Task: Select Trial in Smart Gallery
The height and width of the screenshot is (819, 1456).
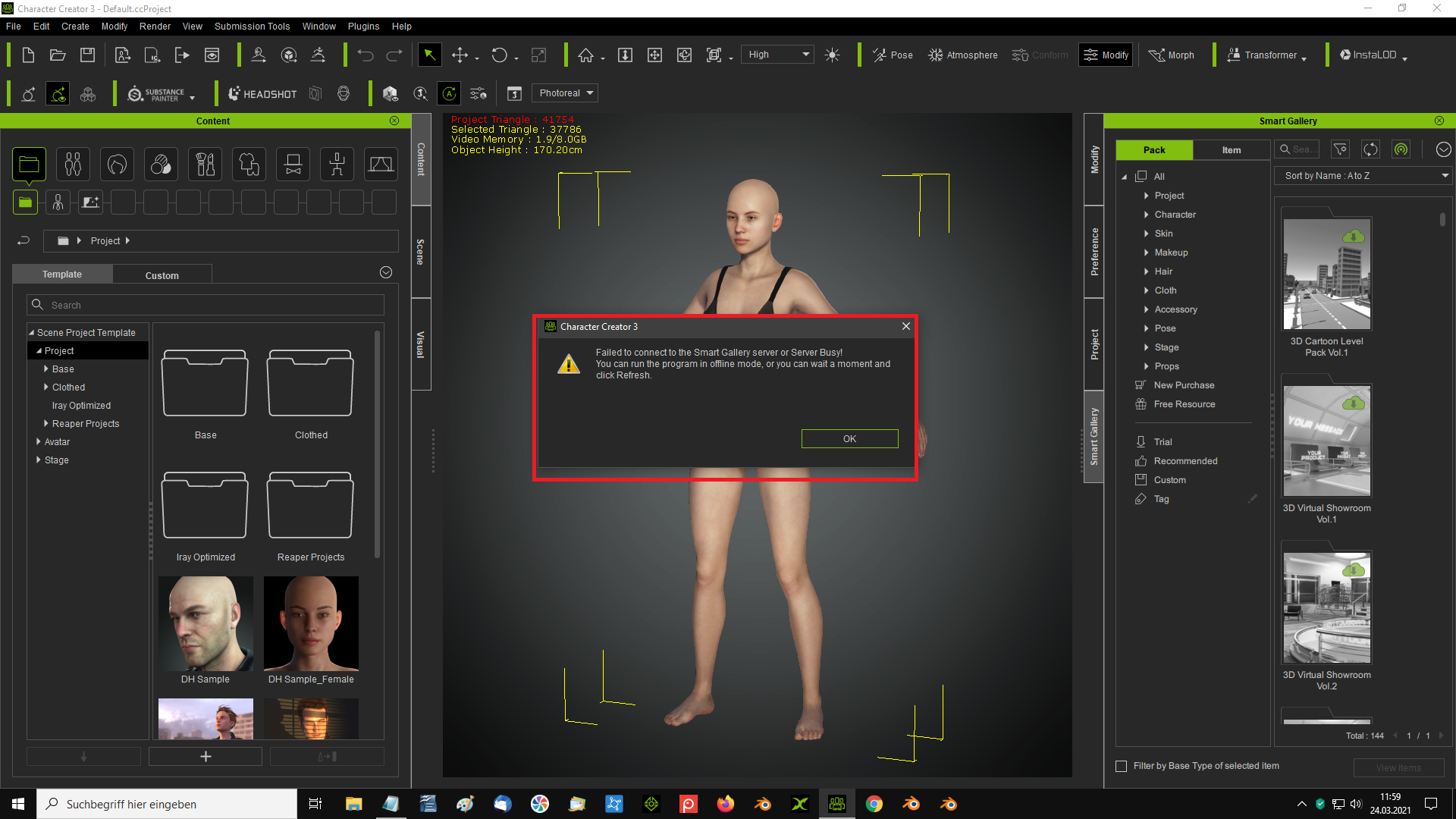Action: 1163,442
